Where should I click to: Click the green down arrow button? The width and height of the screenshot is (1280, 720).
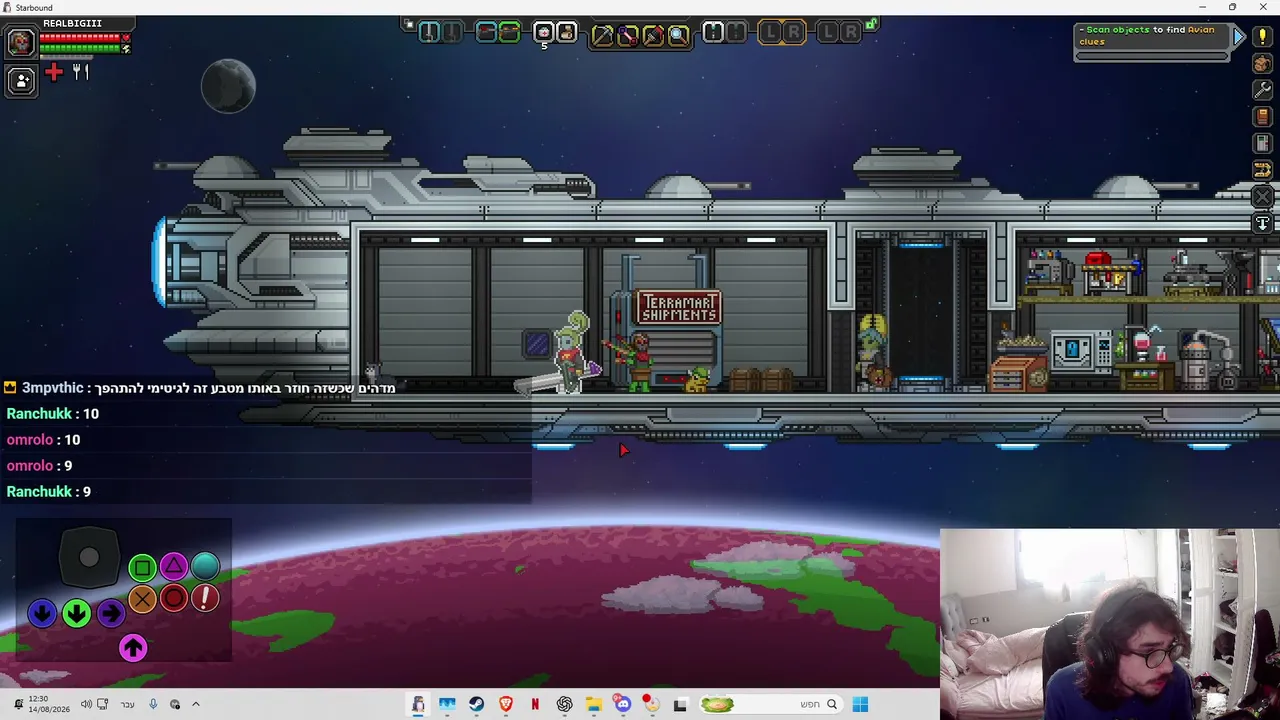[x=76, y=612]
